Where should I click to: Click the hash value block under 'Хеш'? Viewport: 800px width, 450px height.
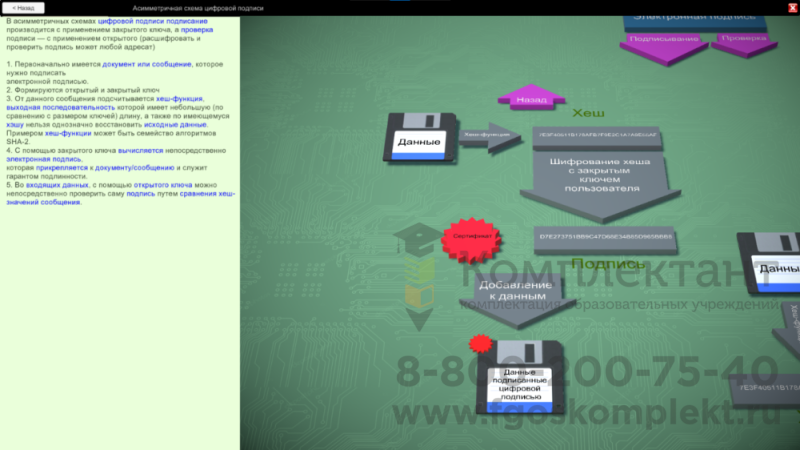pos(585,133)
